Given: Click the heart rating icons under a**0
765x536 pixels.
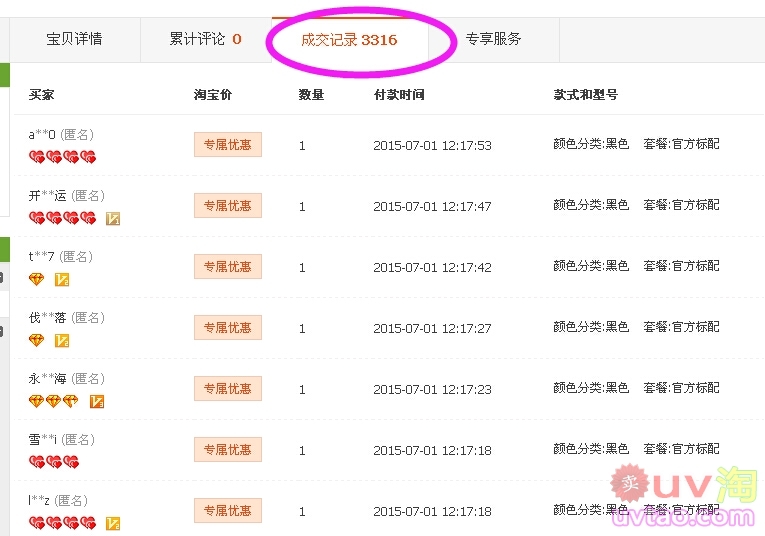Looking at the screenshot, I should pyautogui.click(x=62, y=157).
